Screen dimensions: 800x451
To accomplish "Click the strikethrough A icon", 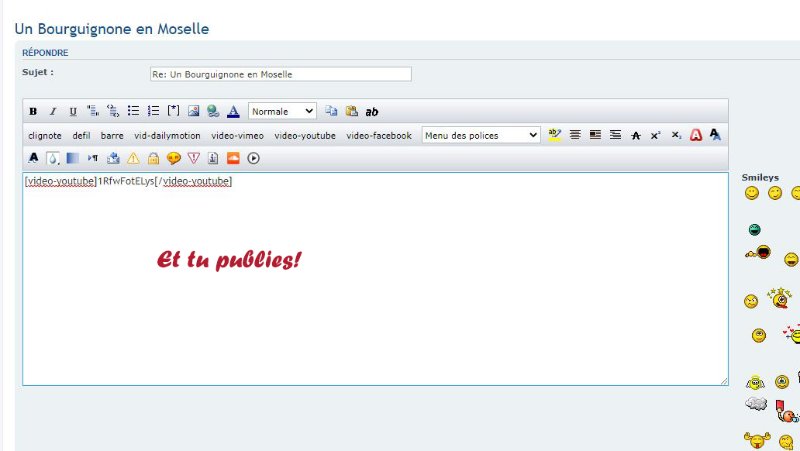I will [636, 135].
